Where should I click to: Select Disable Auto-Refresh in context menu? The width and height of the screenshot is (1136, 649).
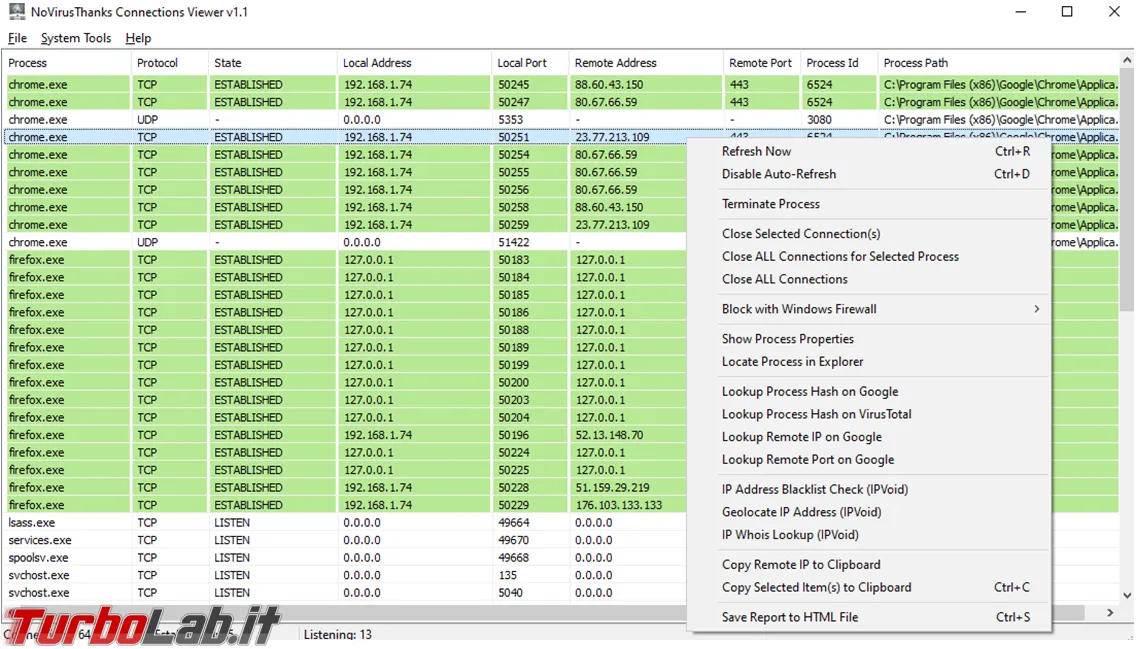[868, 174]
